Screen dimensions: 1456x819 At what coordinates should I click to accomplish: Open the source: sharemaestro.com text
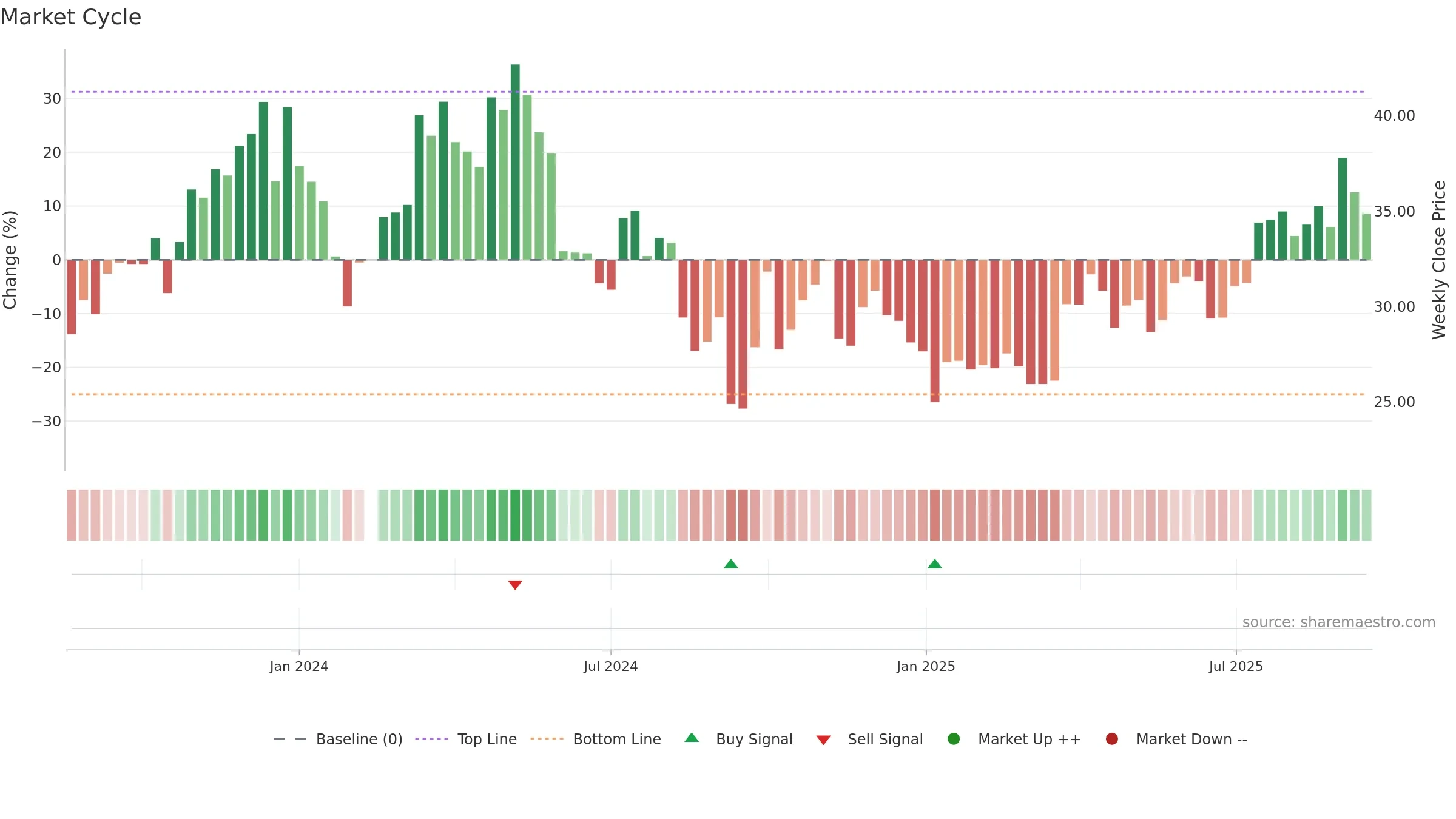(1339, 622)
